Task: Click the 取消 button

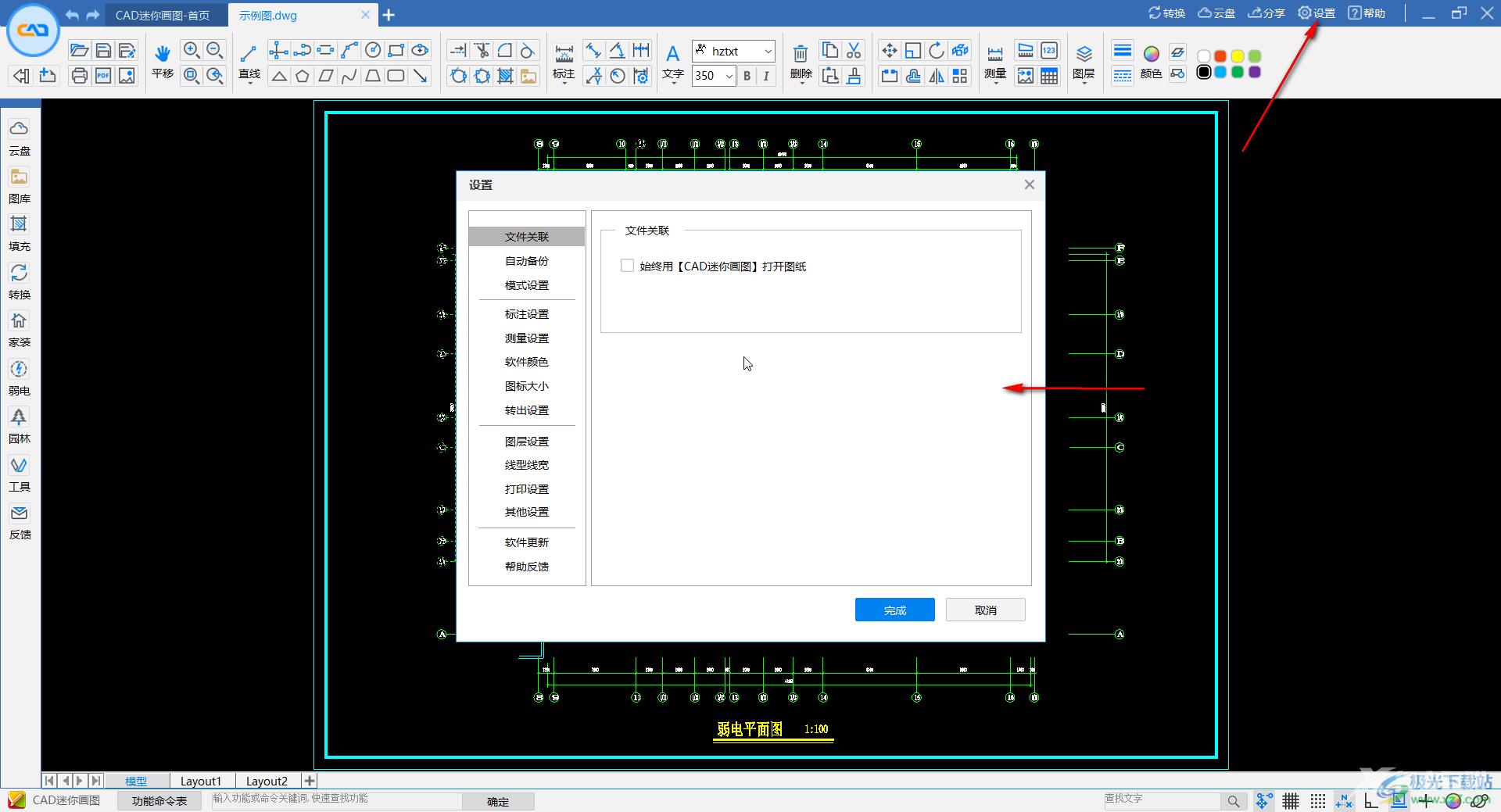Action: 986,610
